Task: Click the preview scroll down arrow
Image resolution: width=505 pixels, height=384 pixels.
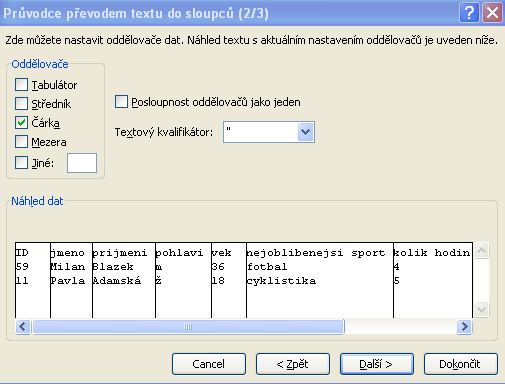Action: tap(481, 310)
